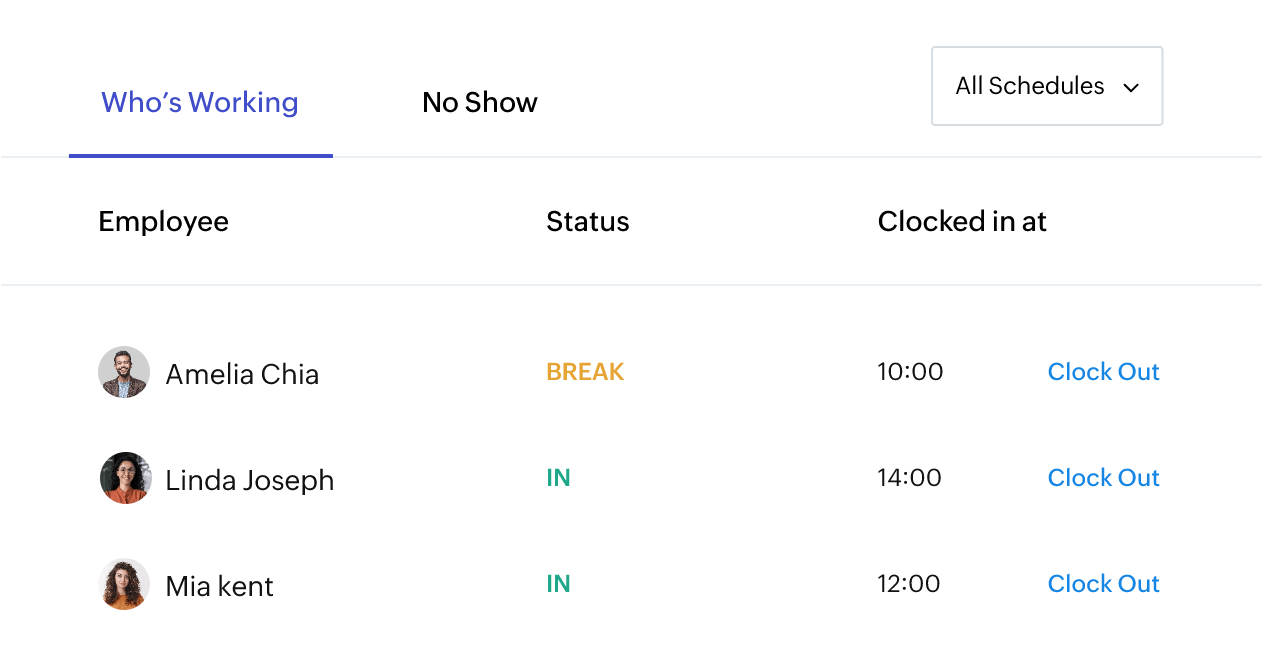Click the All Schedules selector box

[1046, 86]
